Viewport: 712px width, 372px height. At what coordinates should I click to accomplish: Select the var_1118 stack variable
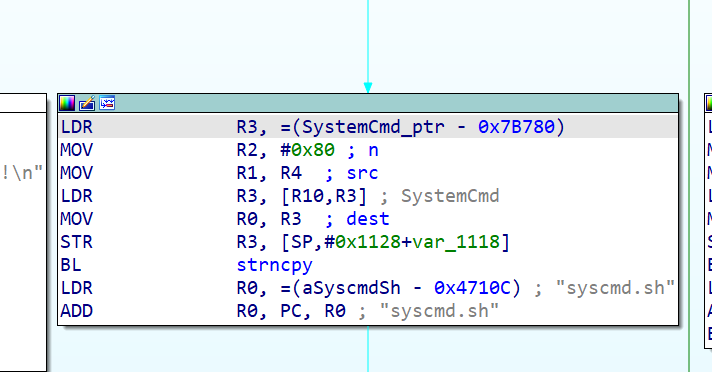click(456, 242)
